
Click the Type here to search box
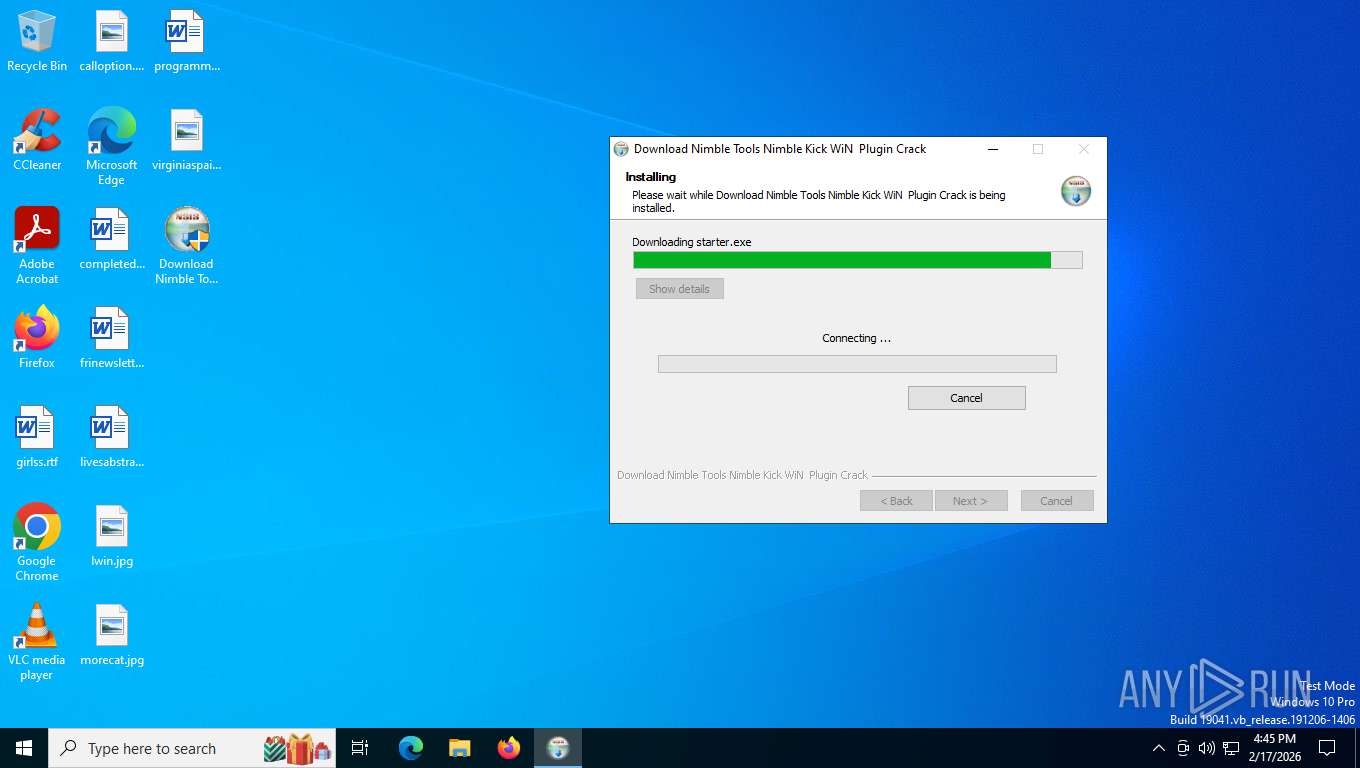pos(192,748)
